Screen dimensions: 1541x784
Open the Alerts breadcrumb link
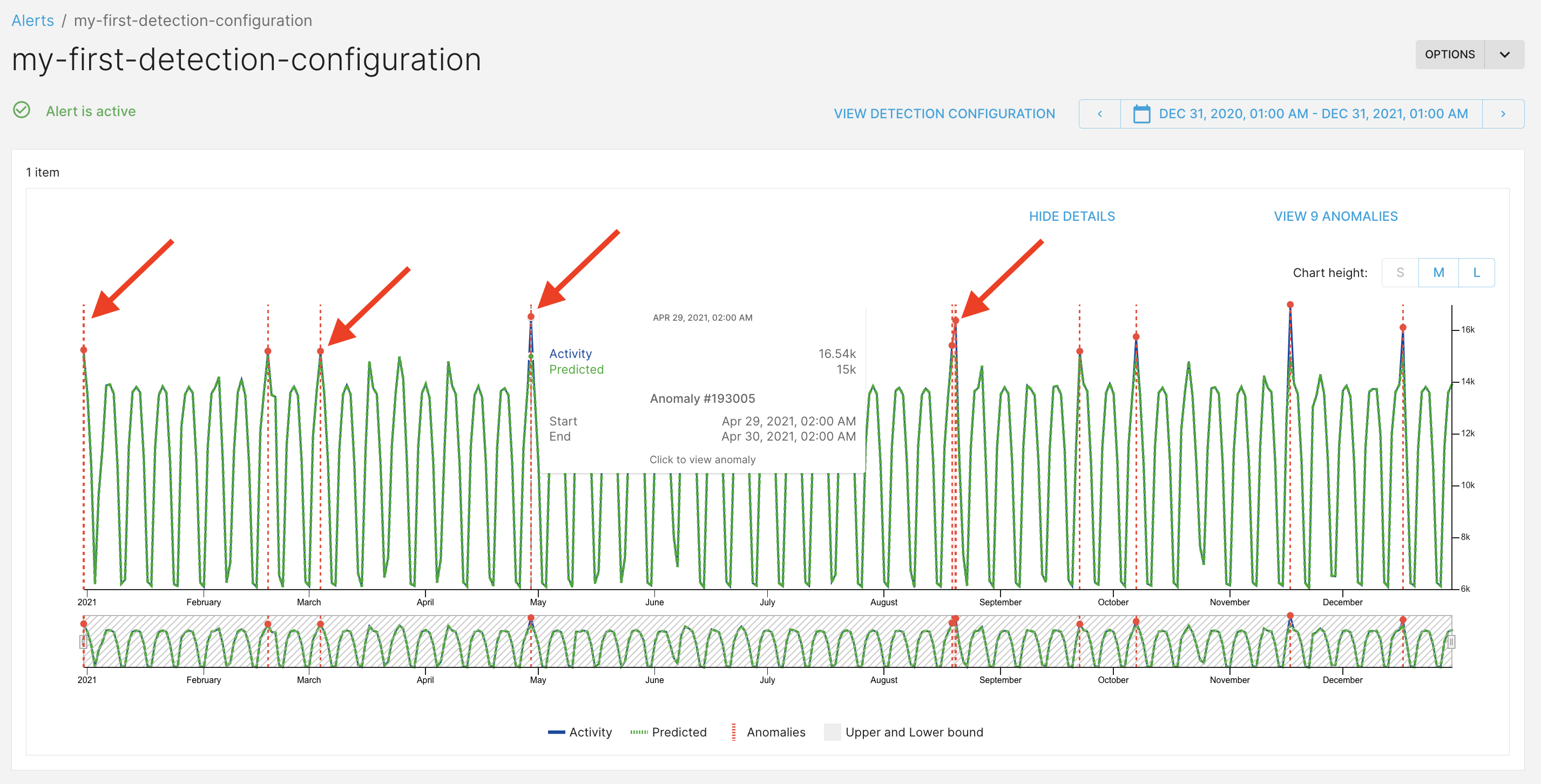click(x=32, y=21)
